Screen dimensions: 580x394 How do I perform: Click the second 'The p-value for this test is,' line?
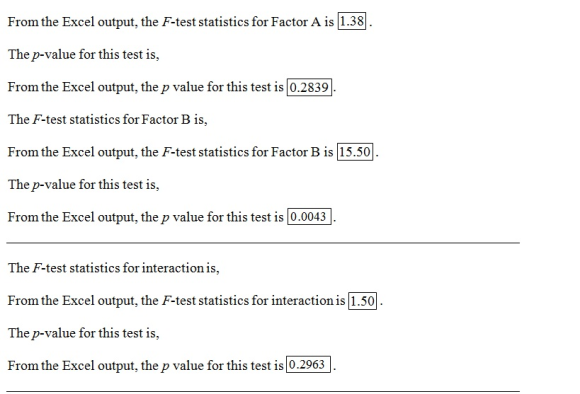(84, 185)
